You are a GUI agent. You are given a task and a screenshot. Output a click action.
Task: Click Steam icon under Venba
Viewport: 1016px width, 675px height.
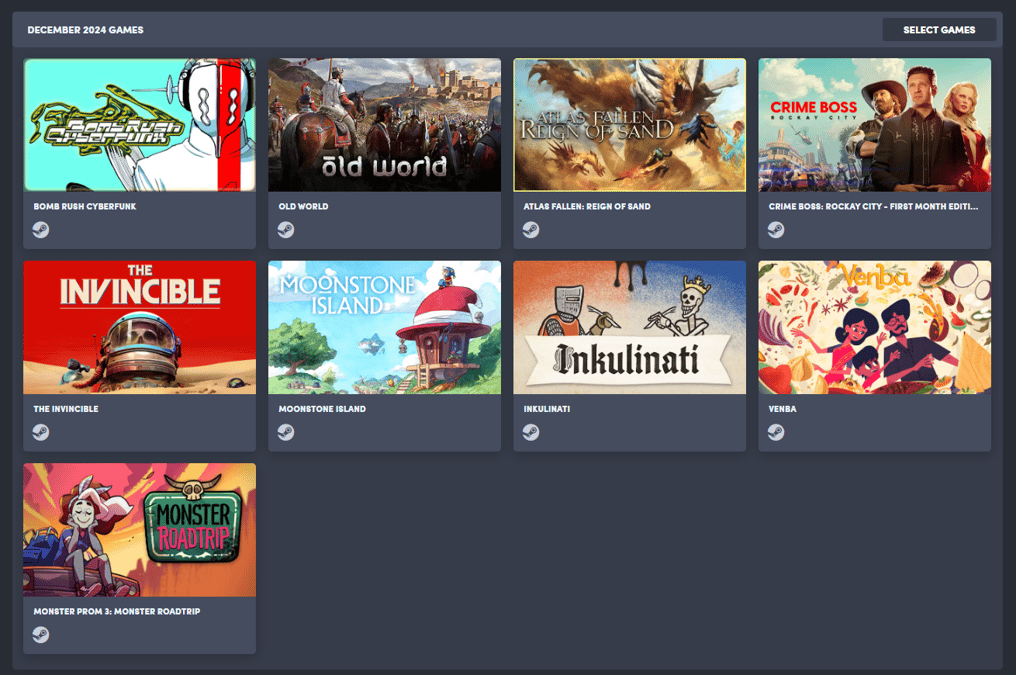point(776,432)
